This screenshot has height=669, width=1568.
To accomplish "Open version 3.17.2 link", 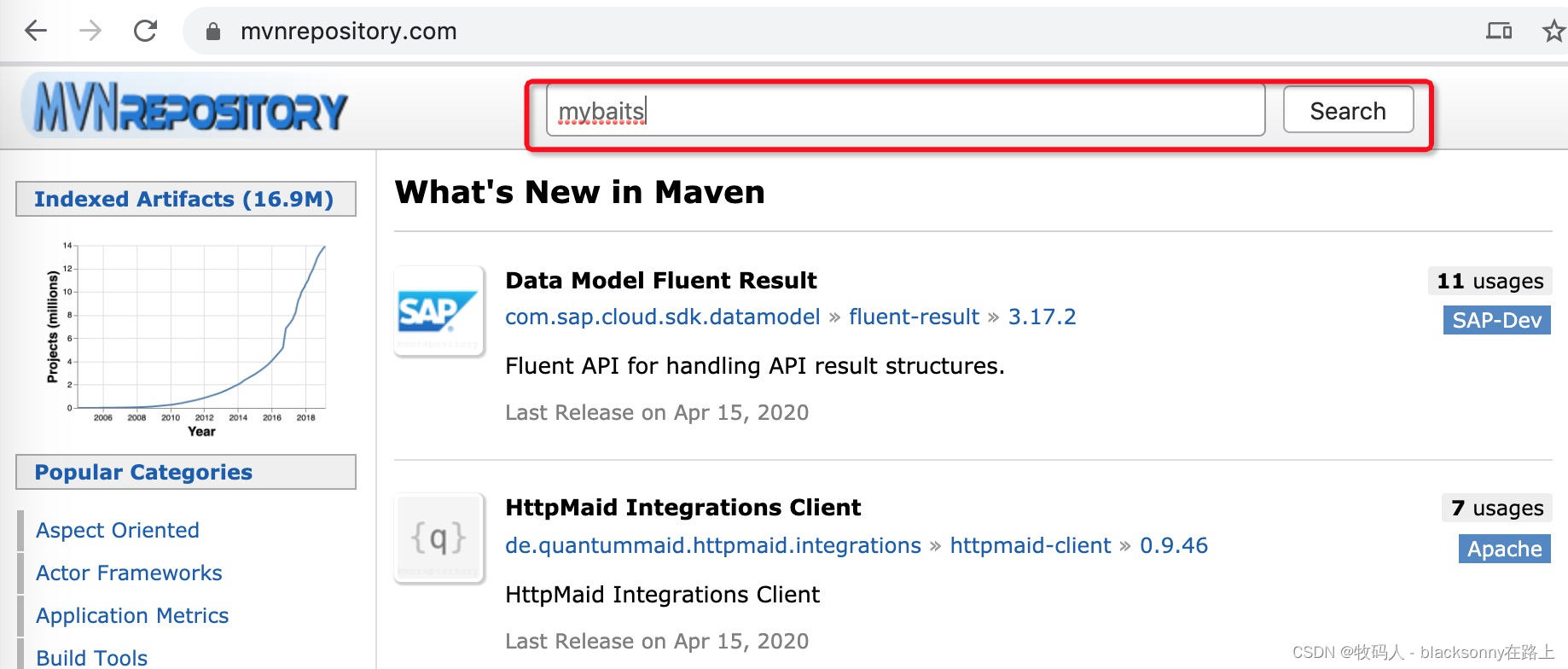I will pyautogui.click(x=1042, y=317).
